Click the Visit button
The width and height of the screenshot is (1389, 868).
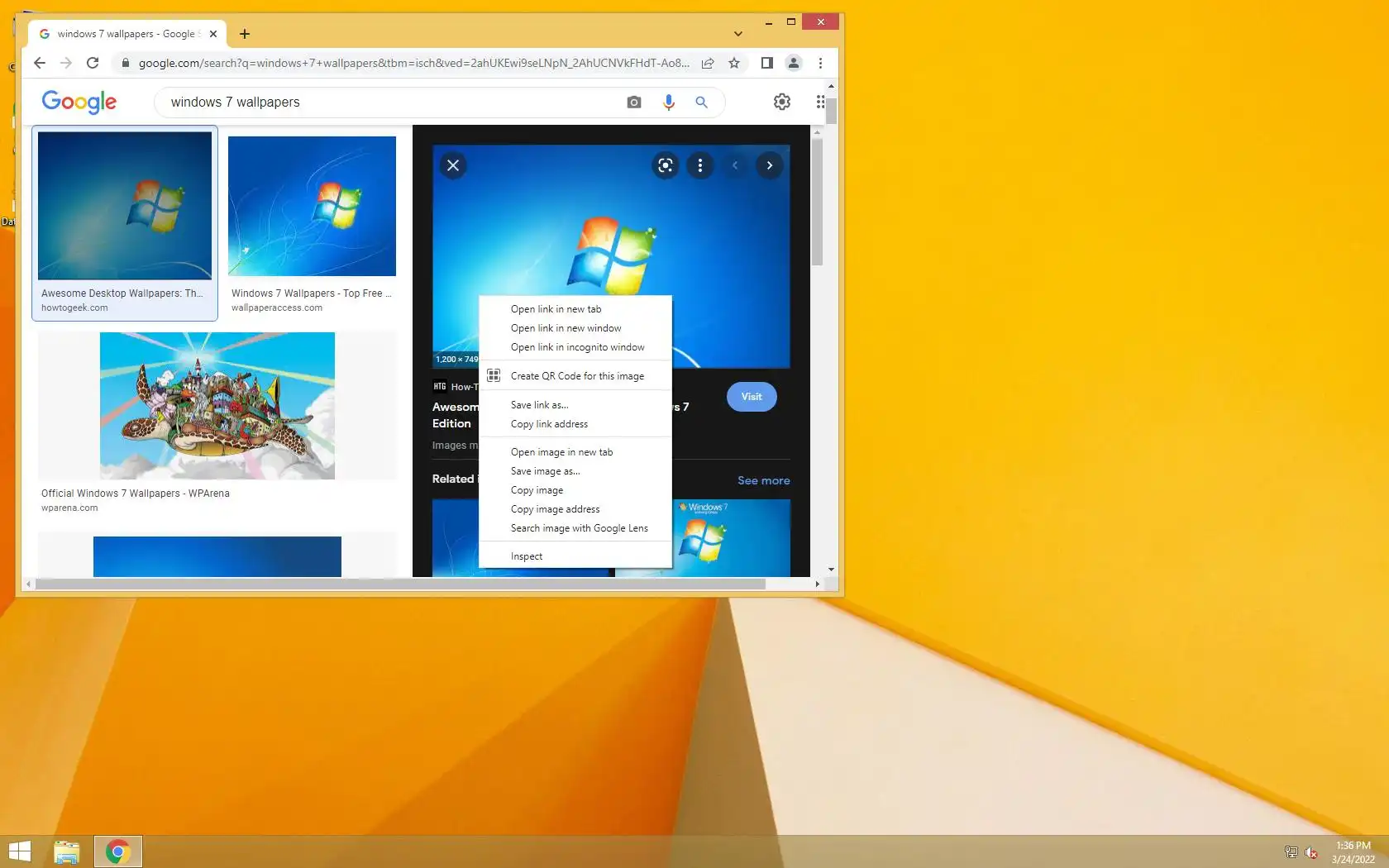click(752, 397)
